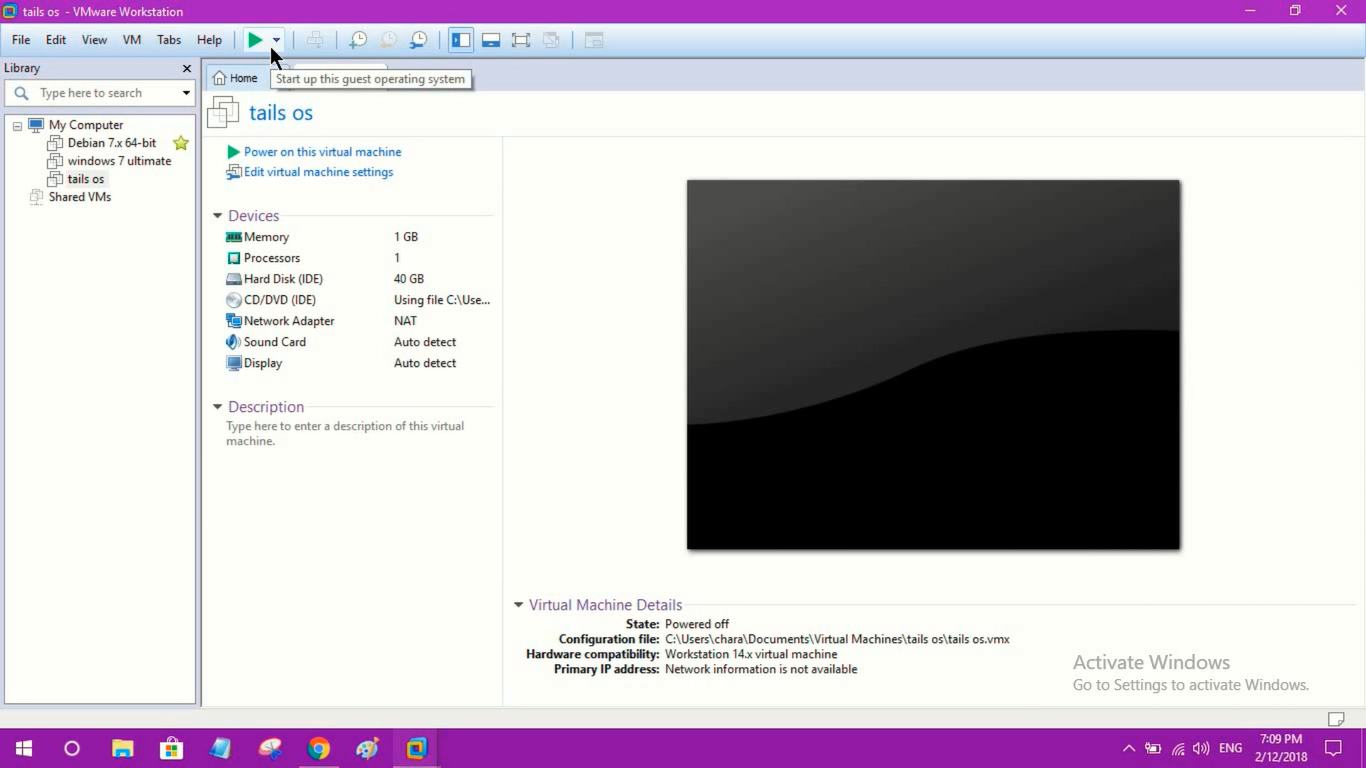The width and height of the screenshot is (1366, 768).
Task: Toggle the Library panel visibility
Action: click(461, 39)
